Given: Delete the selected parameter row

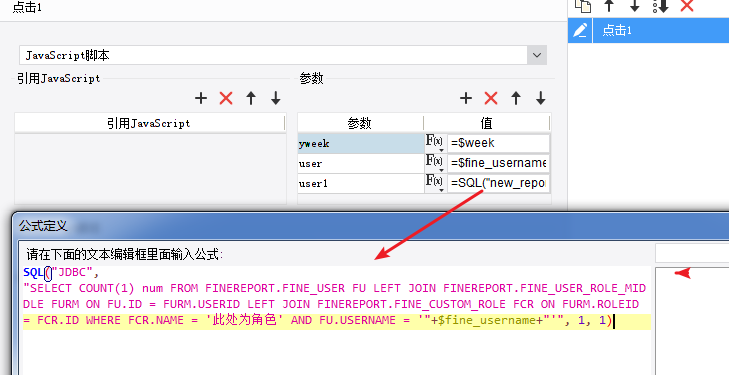Looking at the screenshot, I should (491, 98).
